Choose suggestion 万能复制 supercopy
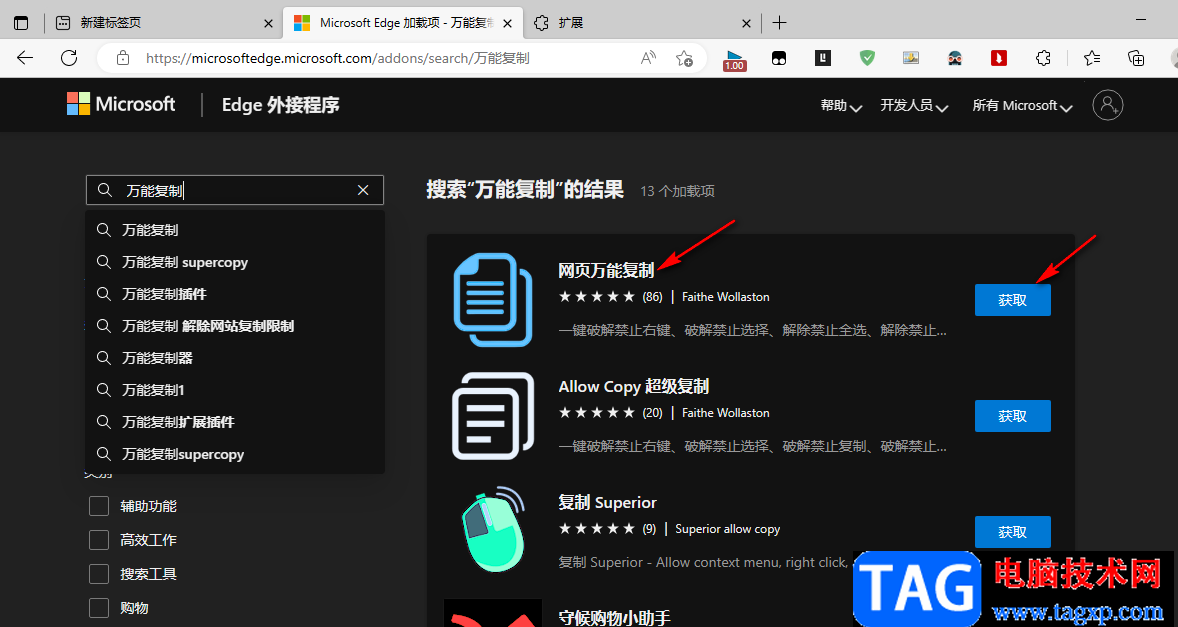The image size is (1178, 627). [235, 262]
